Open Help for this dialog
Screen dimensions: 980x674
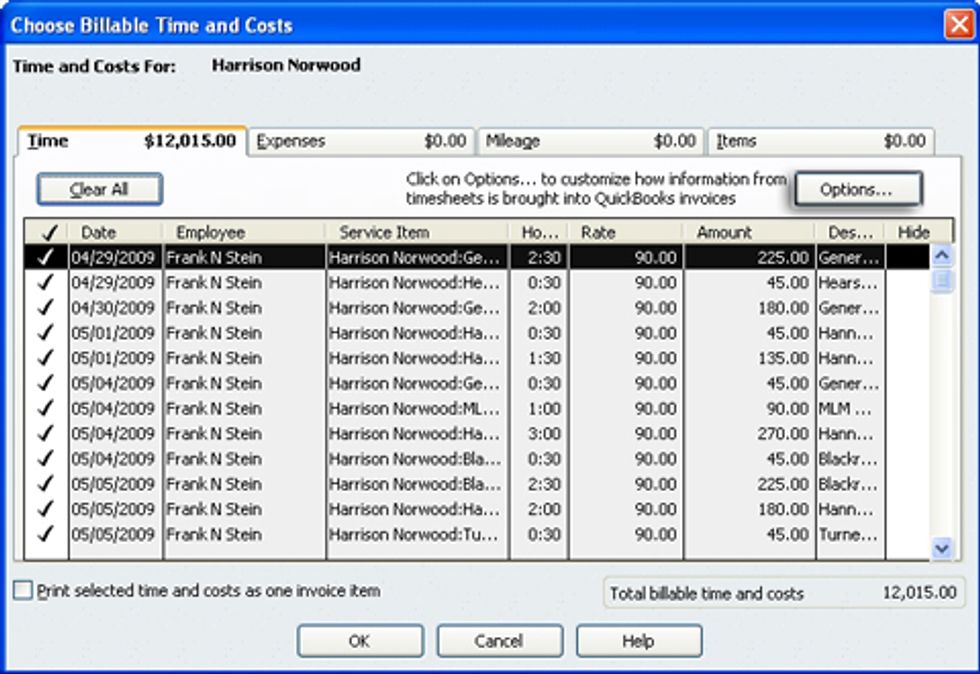(639, 641)
